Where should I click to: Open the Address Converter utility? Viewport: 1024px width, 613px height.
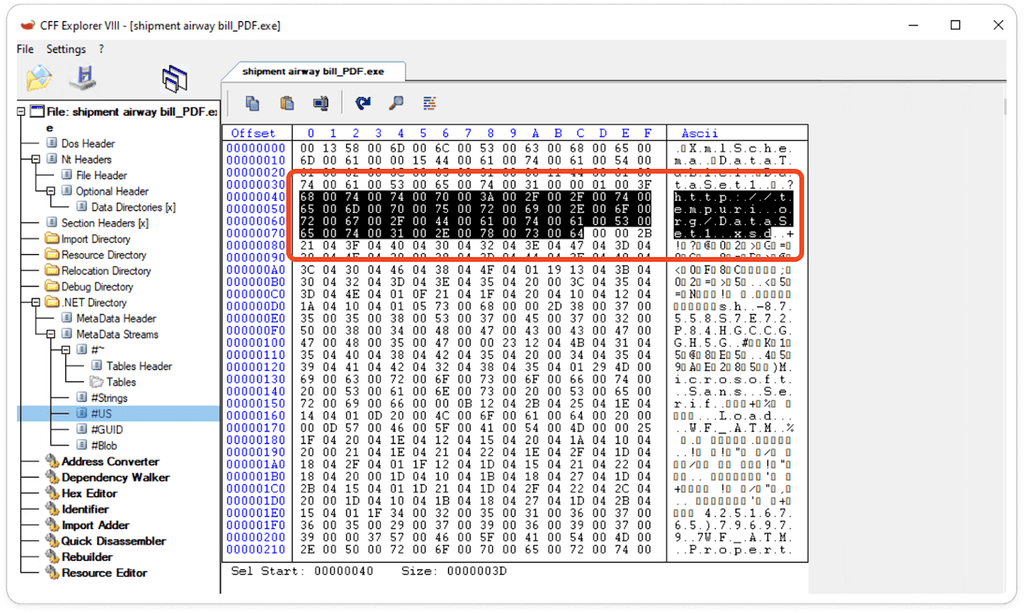(110, 461)
